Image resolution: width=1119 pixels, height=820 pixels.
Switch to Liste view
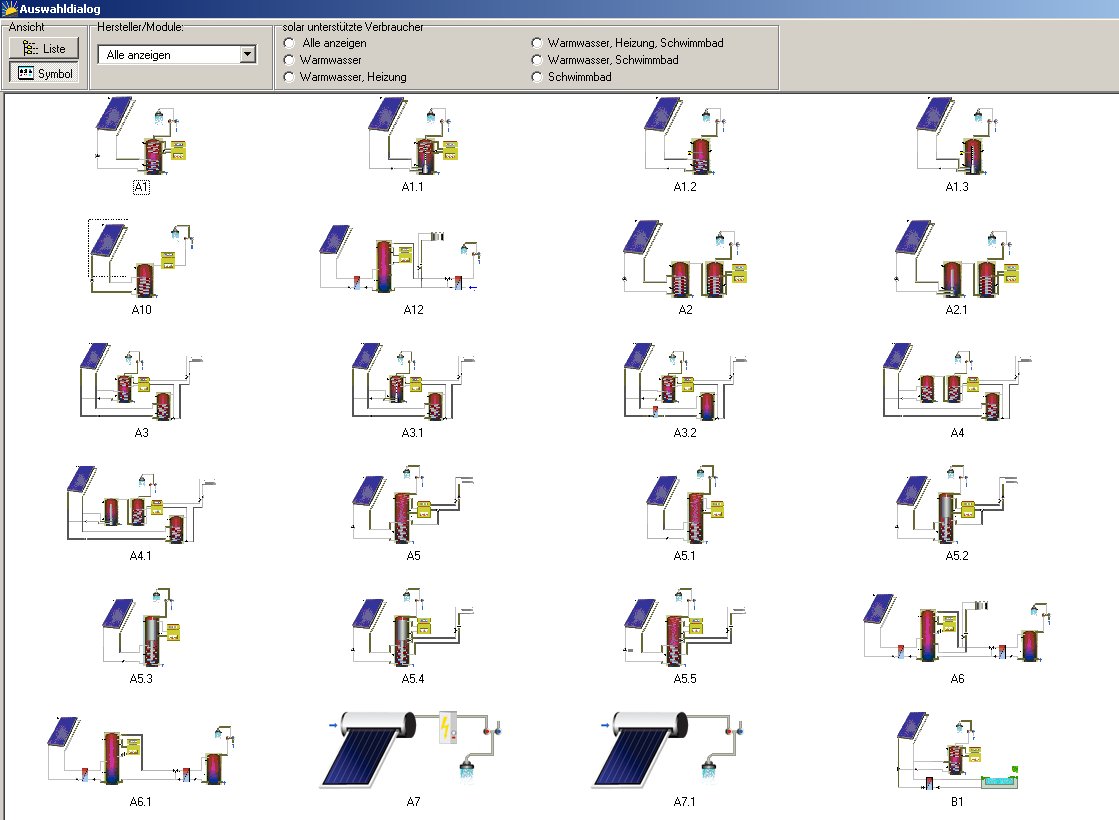45,48
